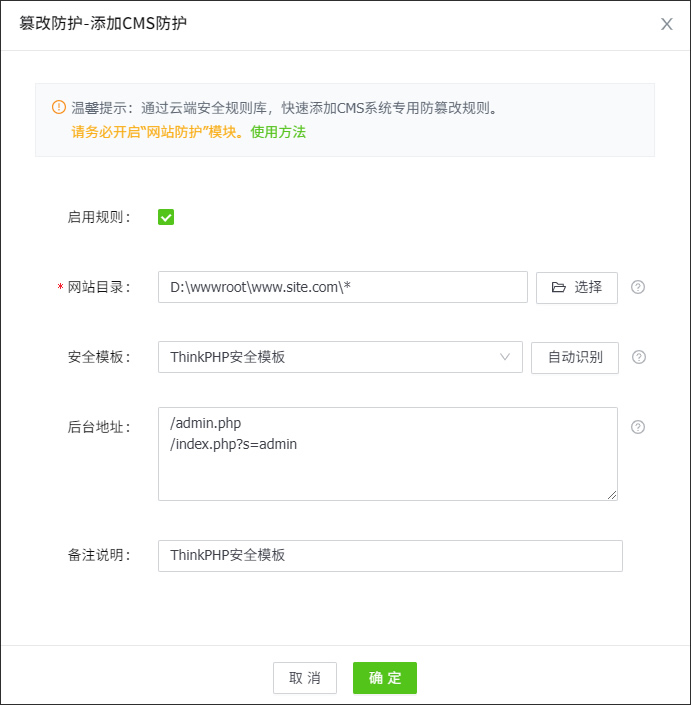The width and height of the screenshot is (691, 705).
Task: Click the 后台地址 textarea resize handle
Action: tap(611, 493)
